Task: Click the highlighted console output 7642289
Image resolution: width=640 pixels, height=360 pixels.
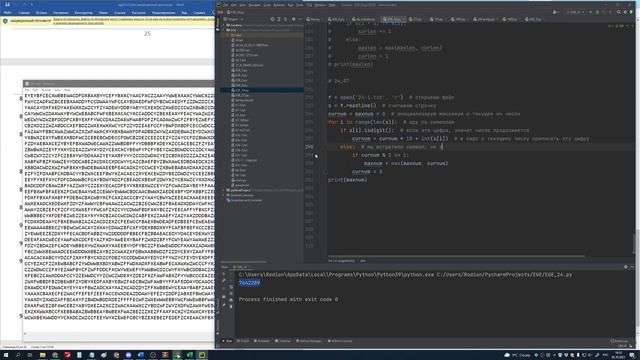Action: click(249, 283)
